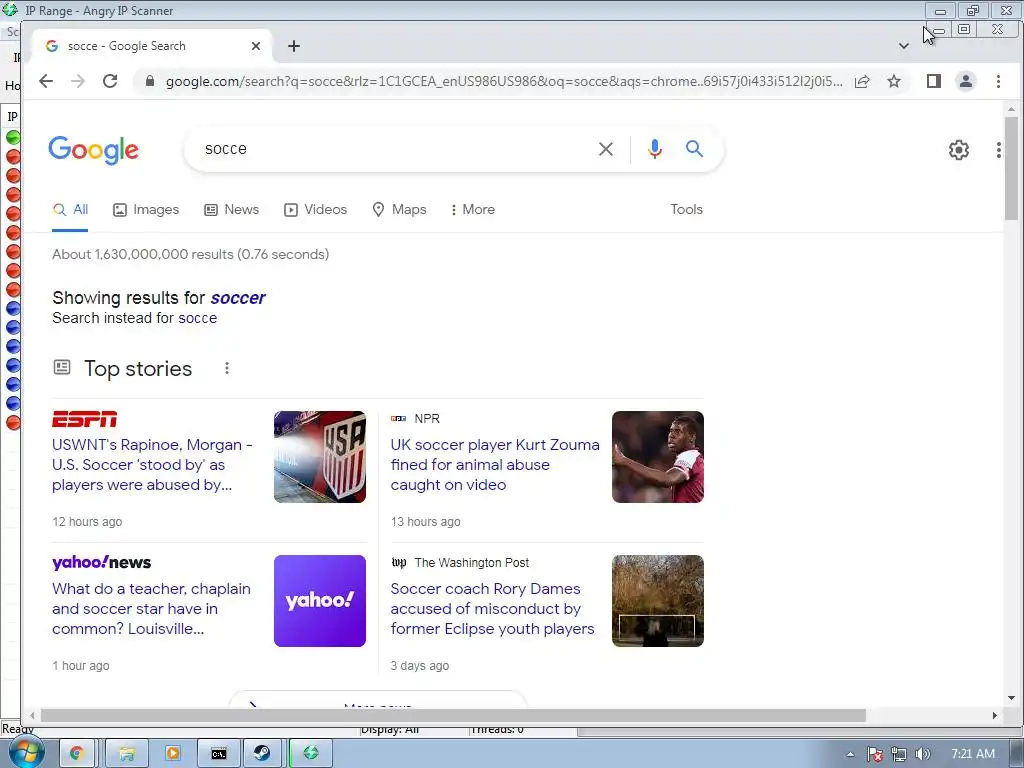Image resolution: width=1024 pixels, height=768 pixels.
Task: Go back to previous page in Chrome
Action: coord(46,81)
